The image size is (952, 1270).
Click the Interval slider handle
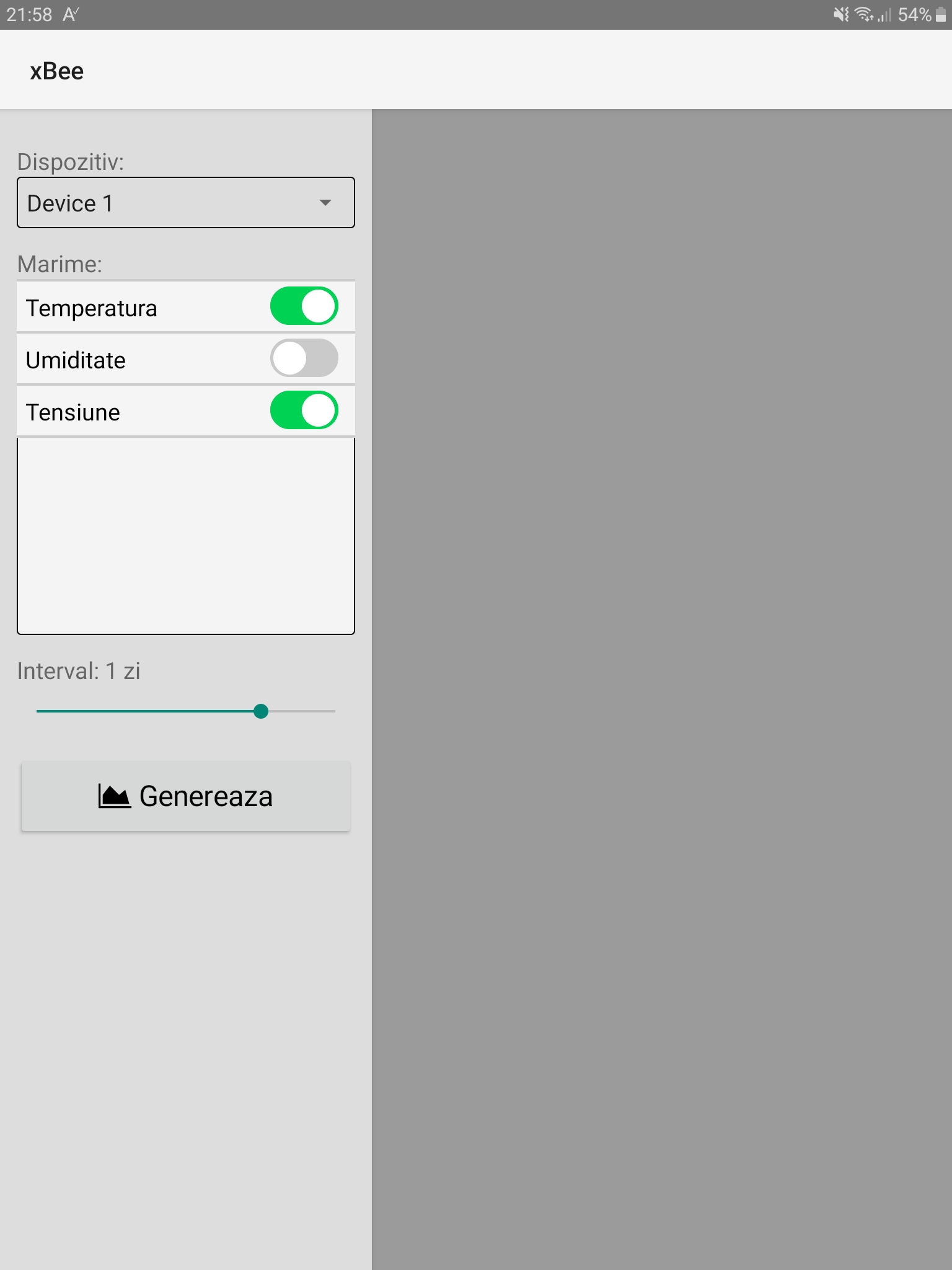tap(261, 711)
